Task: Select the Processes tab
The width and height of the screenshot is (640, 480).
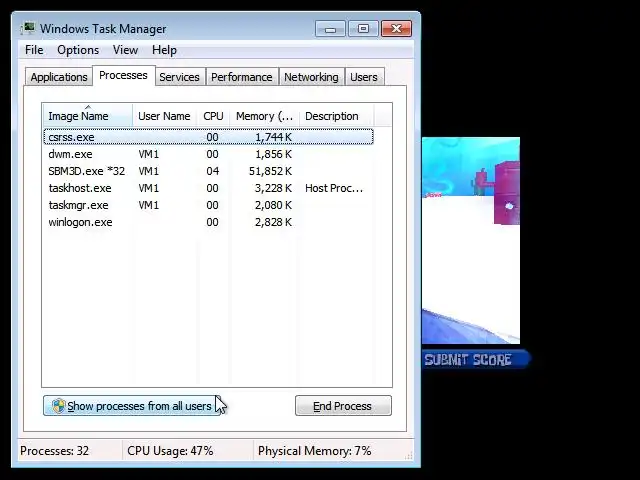Action: pyautogui.click(x=123, y=75)
